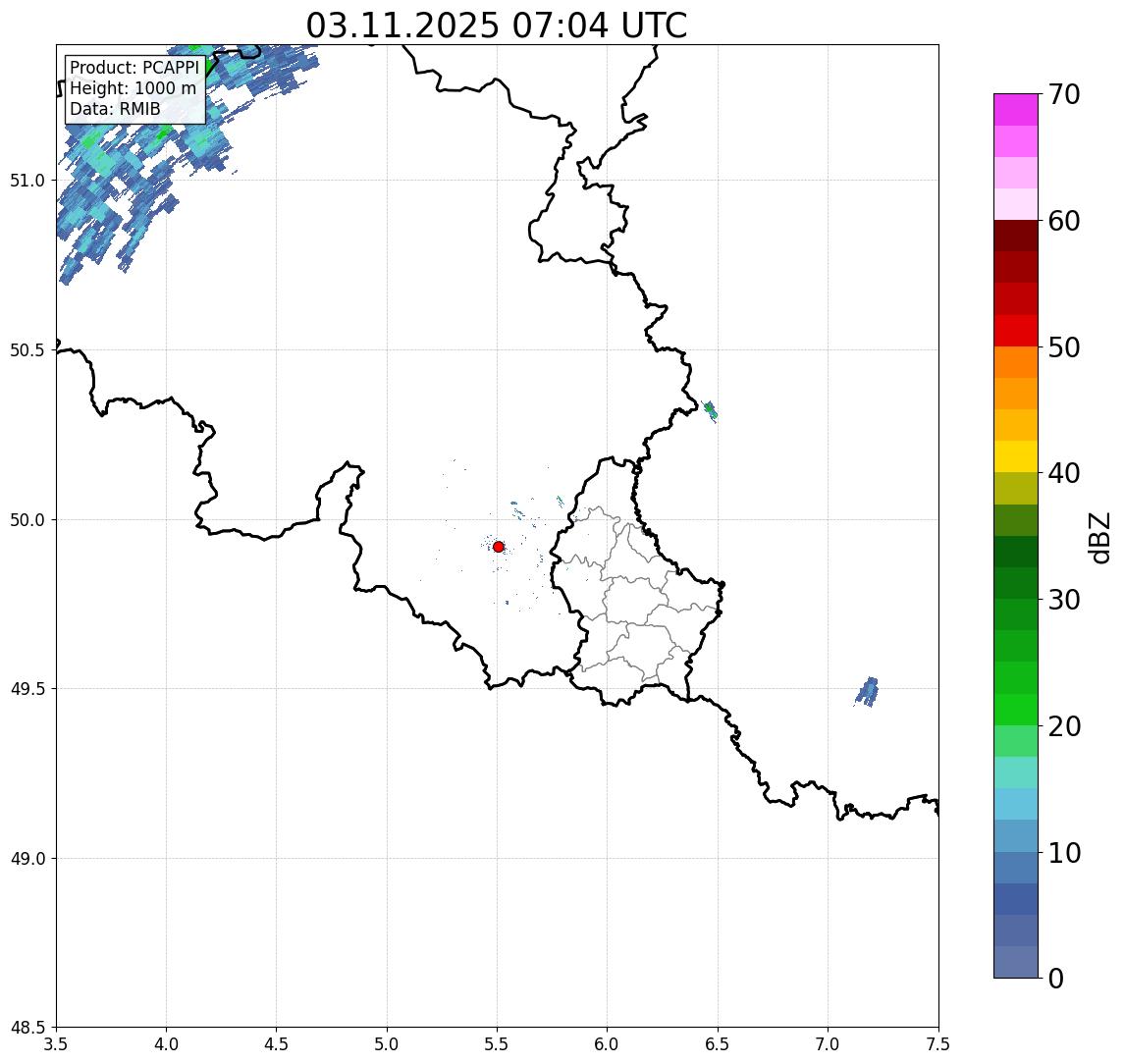
Task: Click the colorbar tick label 70
Action: click(1063, 94)
